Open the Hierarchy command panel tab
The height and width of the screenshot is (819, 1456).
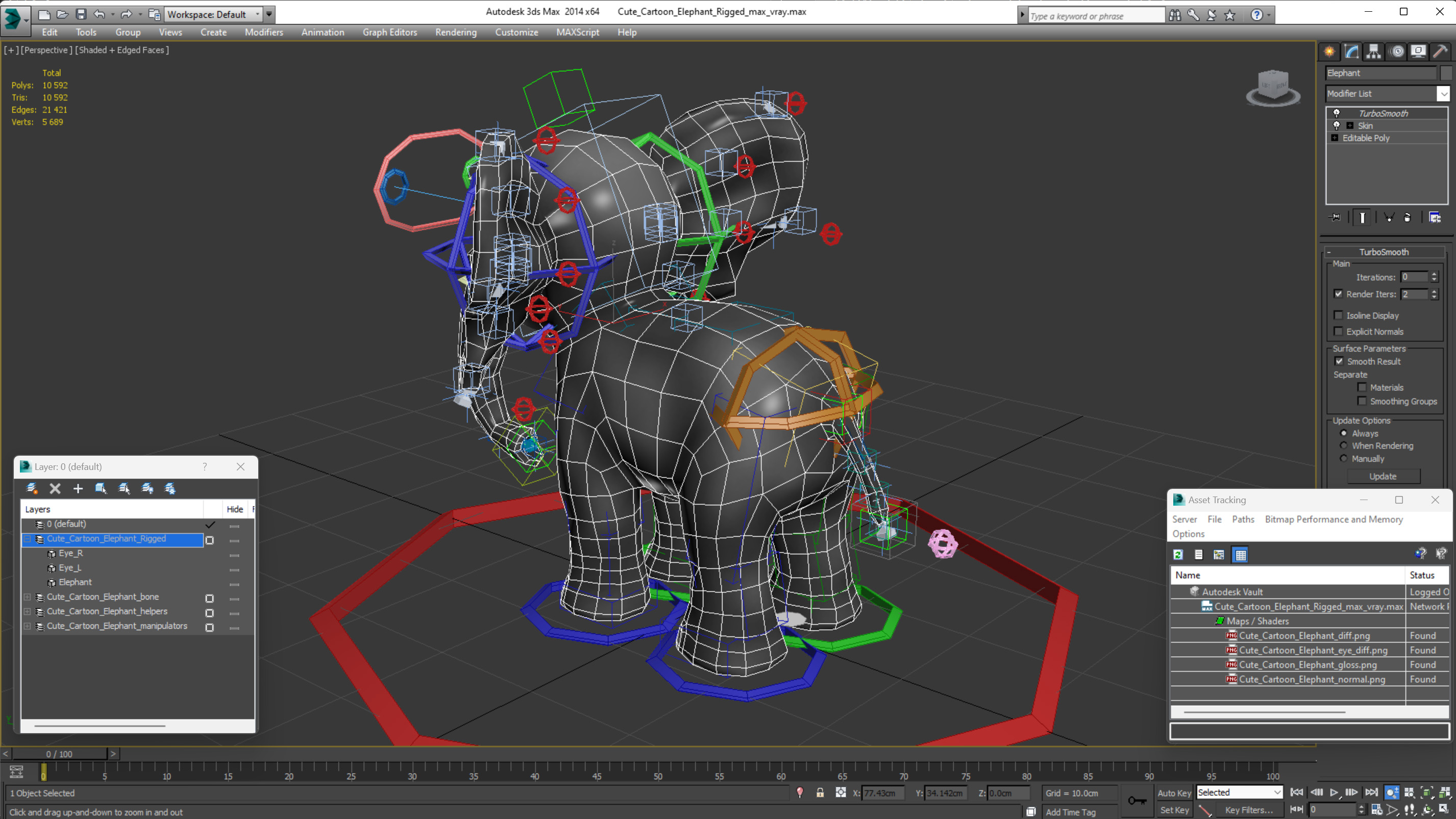(x=1373, y=52)
